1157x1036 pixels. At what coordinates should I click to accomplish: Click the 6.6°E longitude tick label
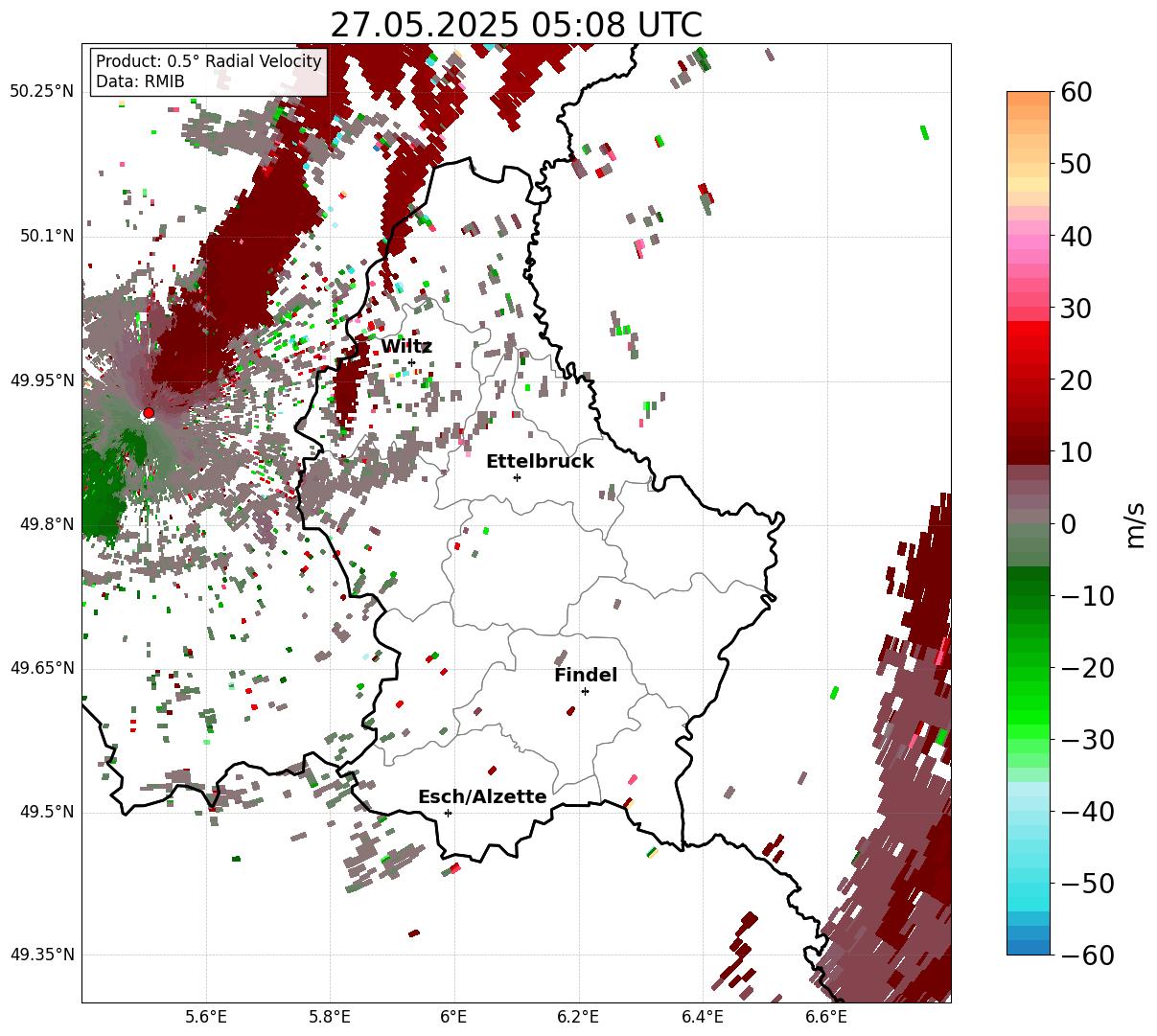pyautogui.click(x=825, y=1017)
